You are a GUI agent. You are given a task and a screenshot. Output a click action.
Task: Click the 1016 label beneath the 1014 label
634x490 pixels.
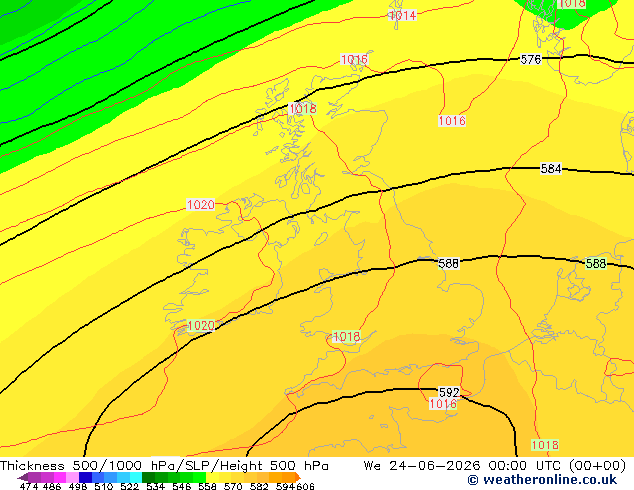[x=354, y=60]
